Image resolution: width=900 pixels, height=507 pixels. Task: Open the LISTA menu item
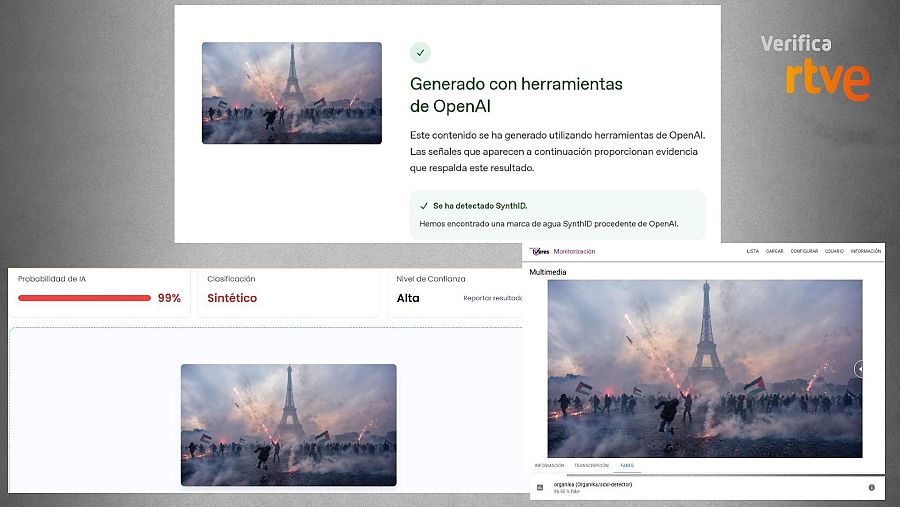pos(752,251)
